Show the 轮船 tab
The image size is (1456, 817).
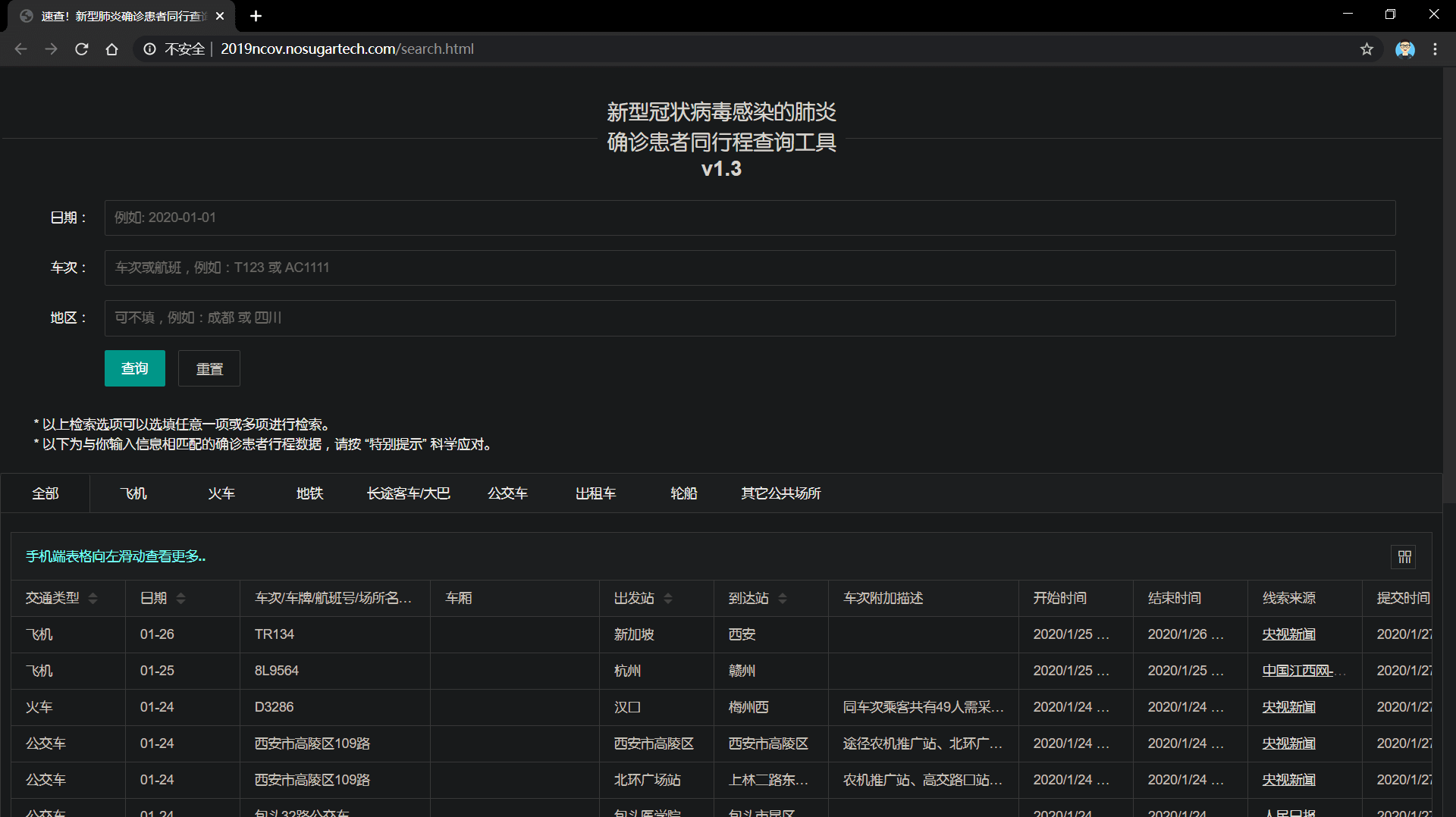683,493
